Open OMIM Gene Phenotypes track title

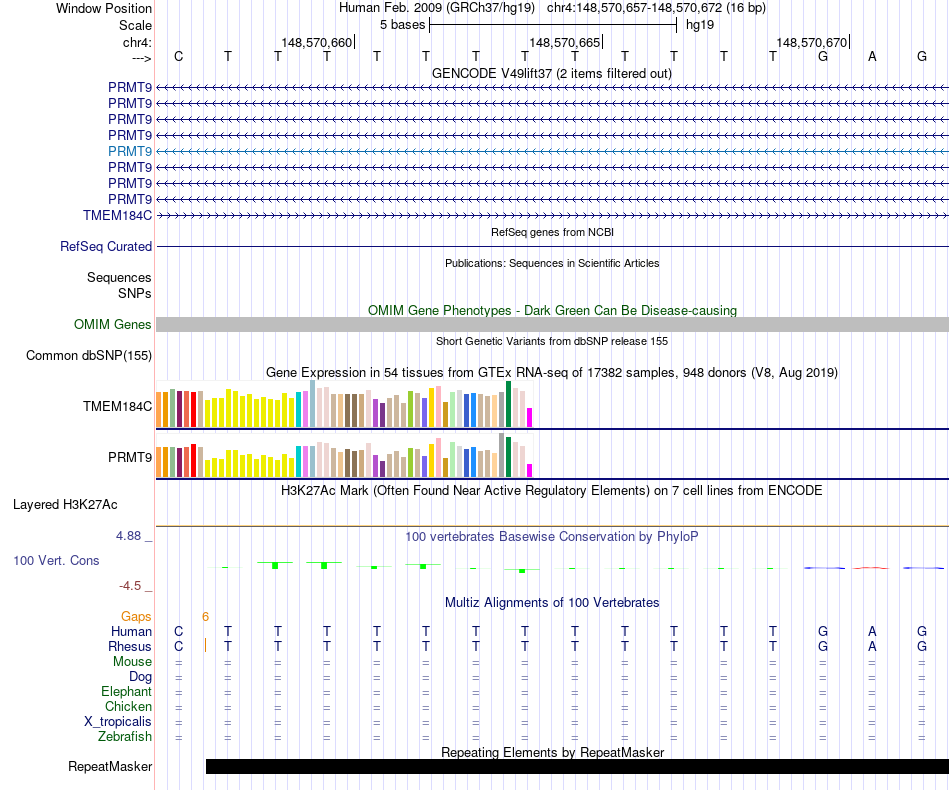tap(552, 310)
